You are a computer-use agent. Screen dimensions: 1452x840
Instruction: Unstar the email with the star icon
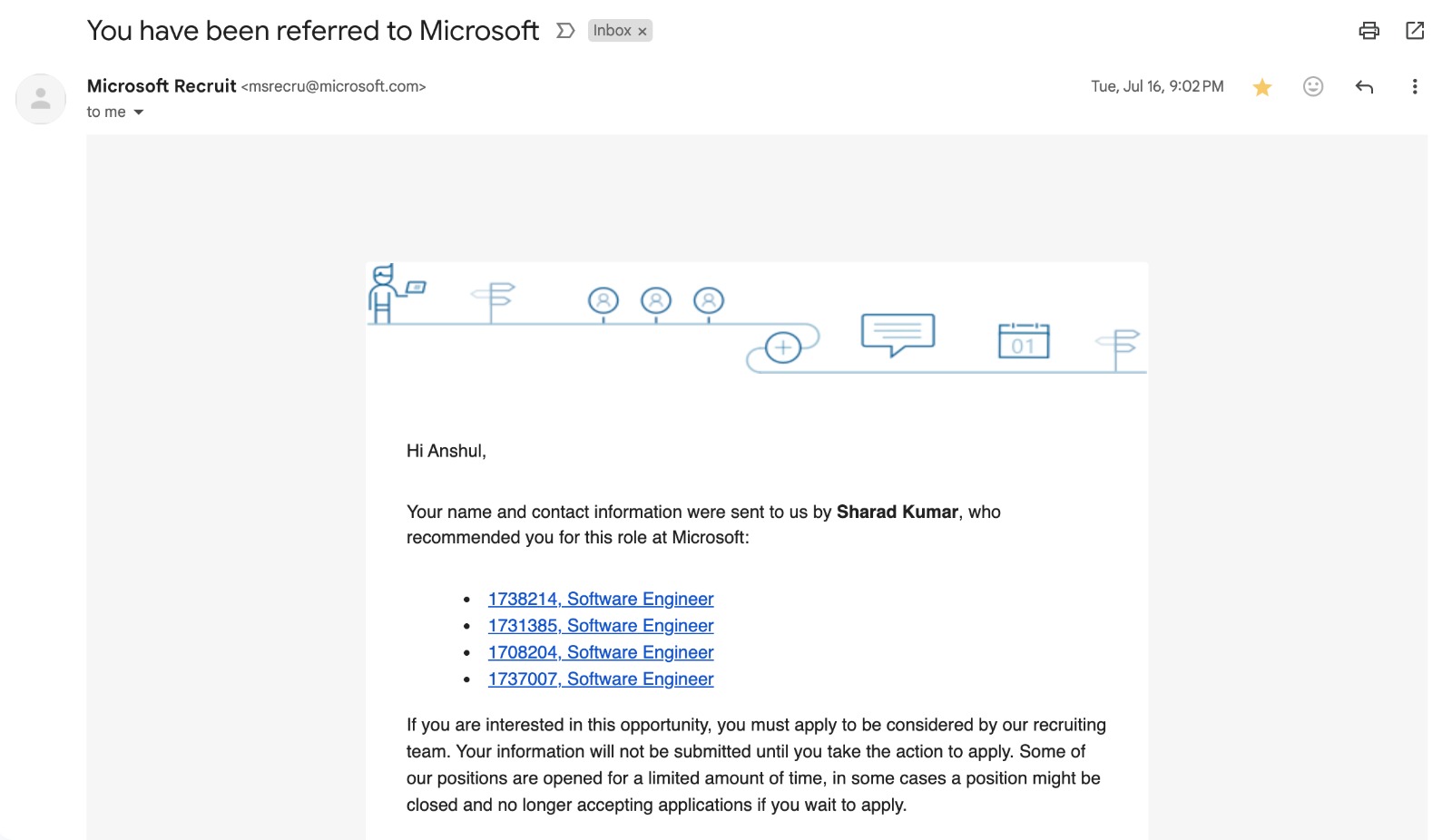[x=1262, y=87]
